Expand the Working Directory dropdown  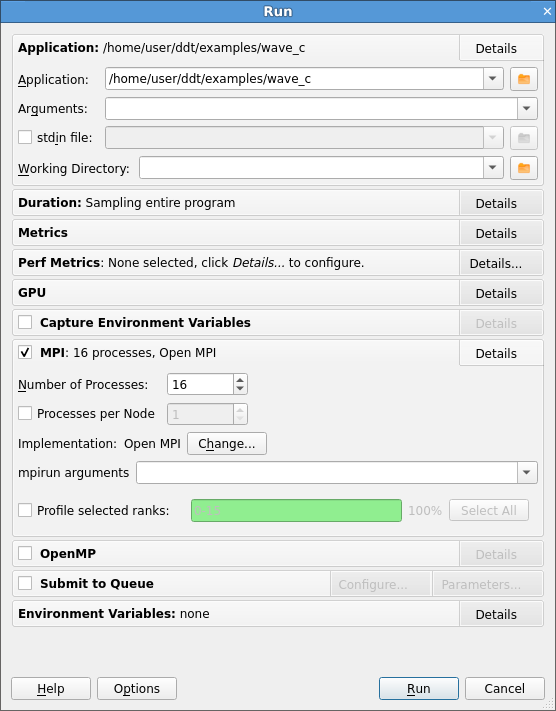[493, 168]
